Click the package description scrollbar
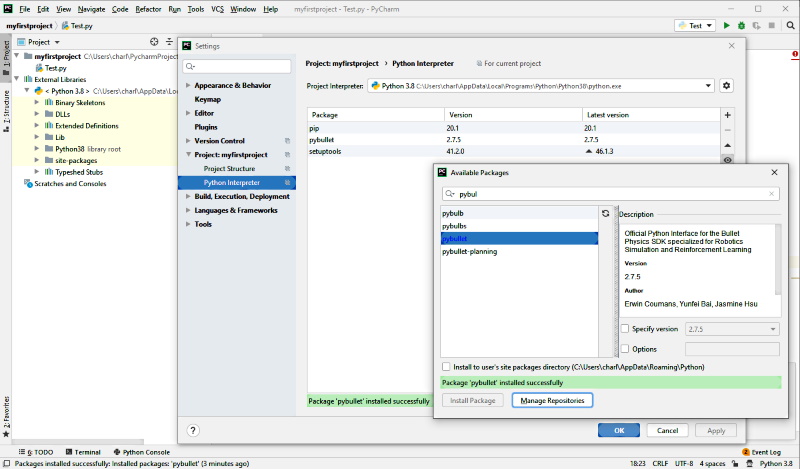Image resolution: width=800 pixels, height=469 pixels. pos(778,260)
